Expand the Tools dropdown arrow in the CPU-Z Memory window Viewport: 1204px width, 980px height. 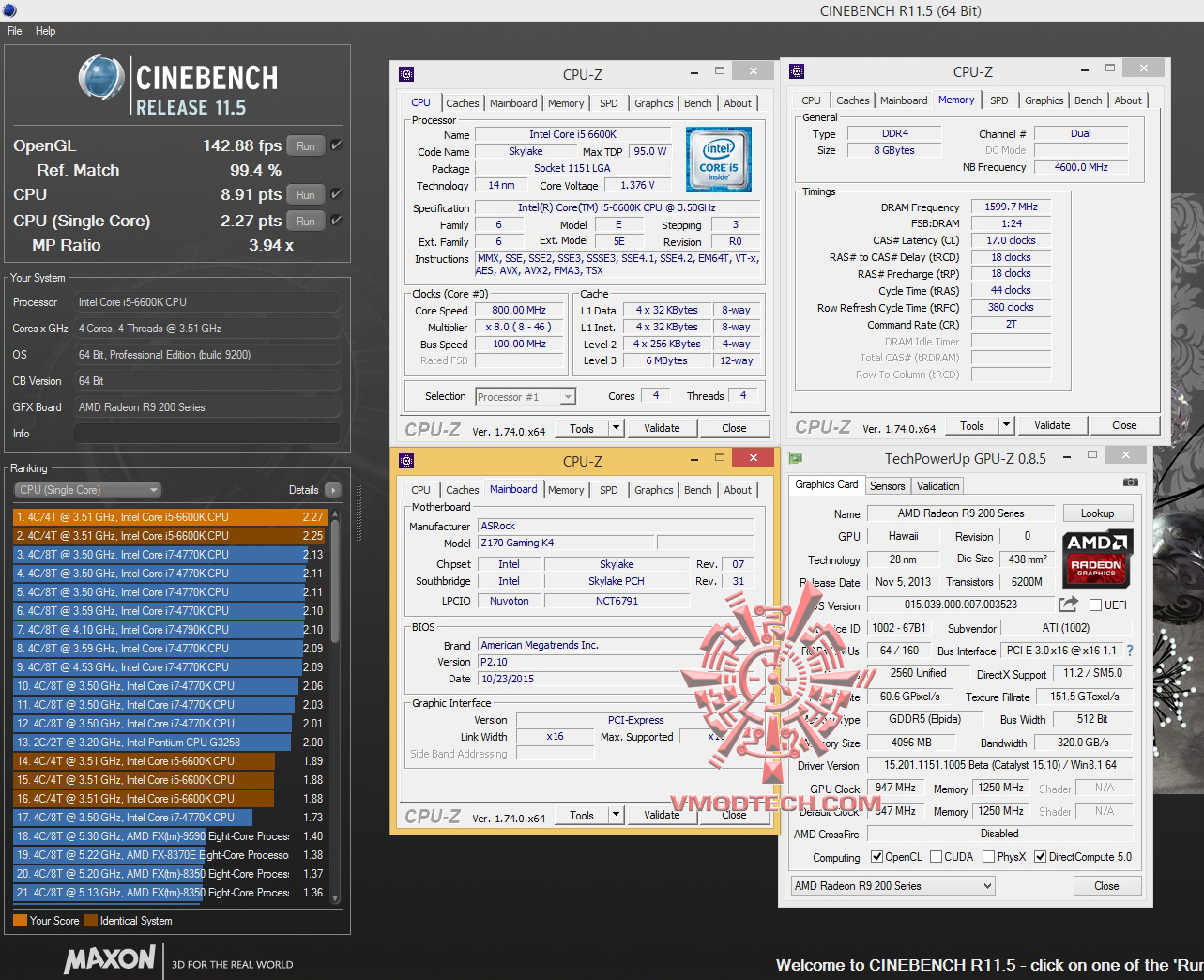(x=1006, y=425)
